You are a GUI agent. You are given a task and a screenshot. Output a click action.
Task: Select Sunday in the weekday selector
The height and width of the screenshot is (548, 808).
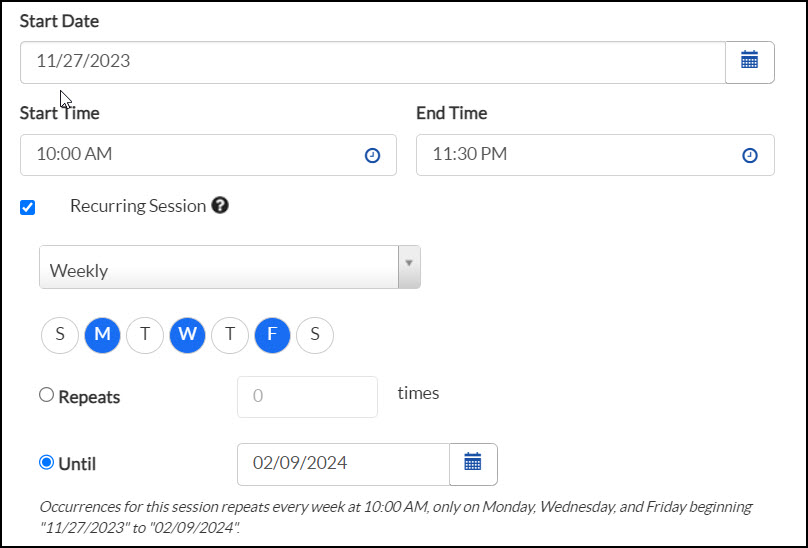(60, 335)
